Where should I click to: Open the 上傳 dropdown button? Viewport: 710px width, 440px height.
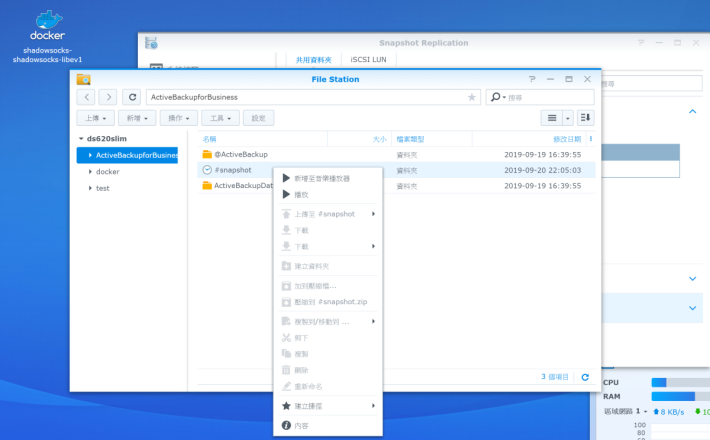point(96,118)
